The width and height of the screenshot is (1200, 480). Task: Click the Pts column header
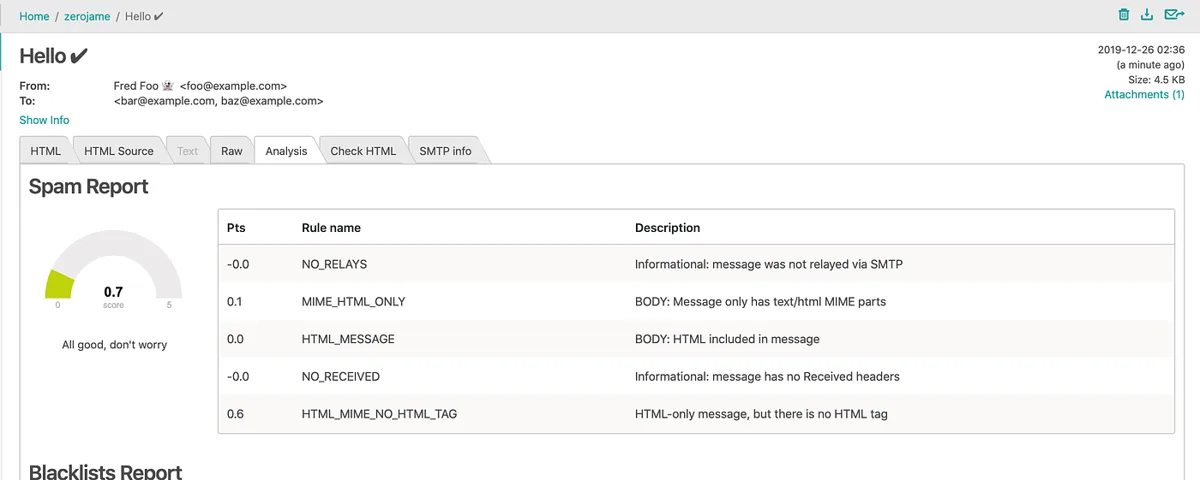[236, 228]
